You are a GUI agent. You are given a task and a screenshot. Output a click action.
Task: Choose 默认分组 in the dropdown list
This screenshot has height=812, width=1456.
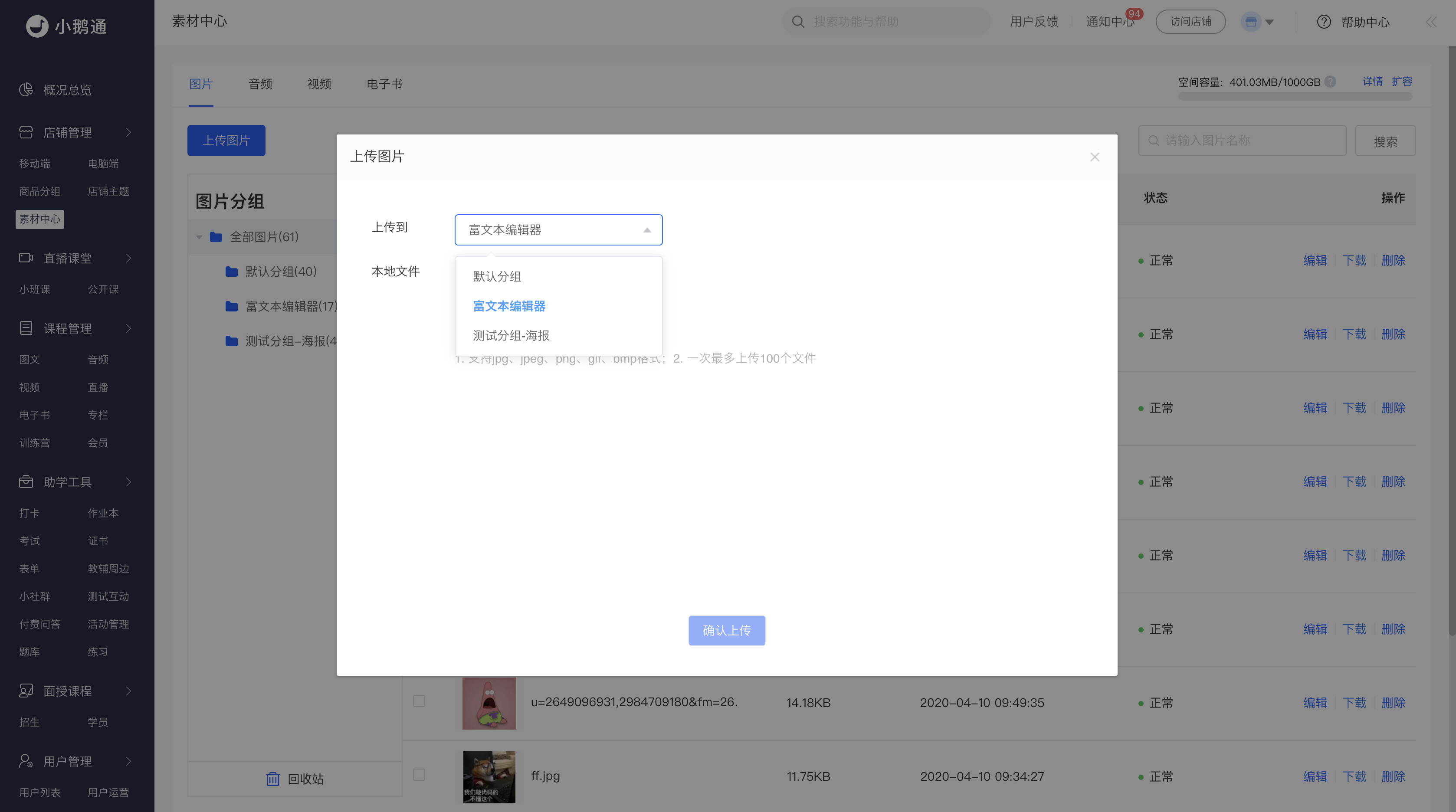click(x=558, y=276)
